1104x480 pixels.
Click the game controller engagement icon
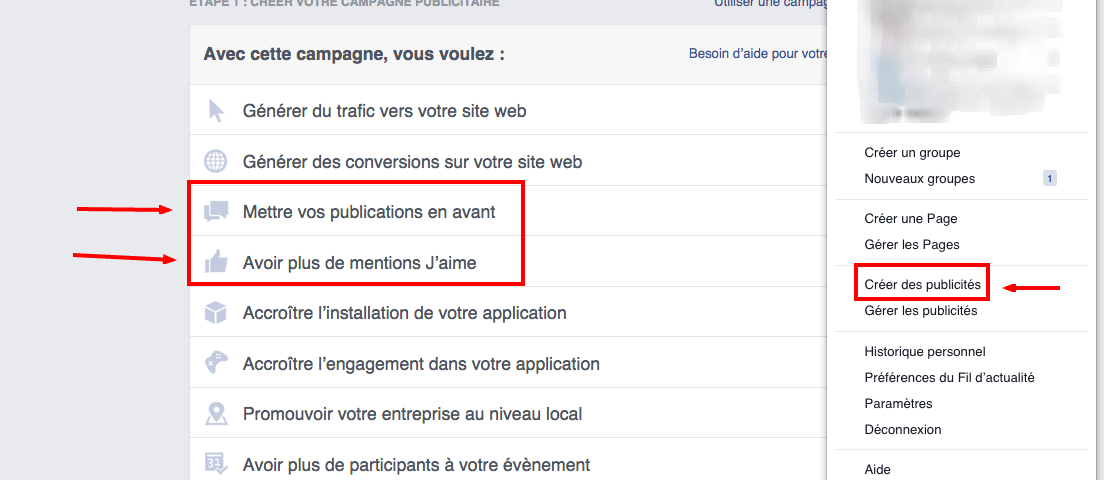216,363
